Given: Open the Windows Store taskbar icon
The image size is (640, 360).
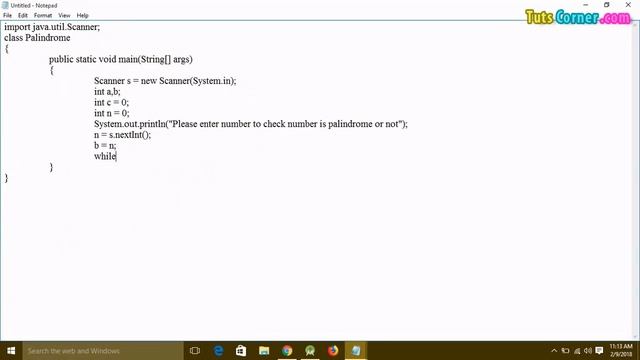Looking at the screenshot, I should (x=241, y=351).
